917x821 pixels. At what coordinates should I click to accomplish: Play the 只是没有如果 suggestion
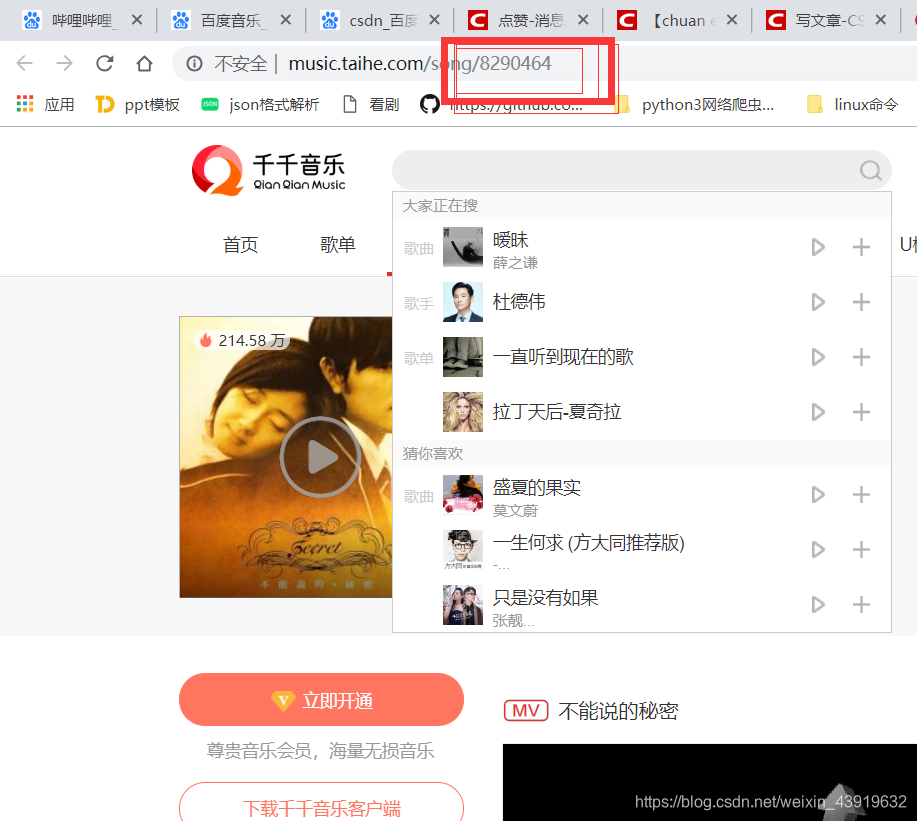pos(818,605)
